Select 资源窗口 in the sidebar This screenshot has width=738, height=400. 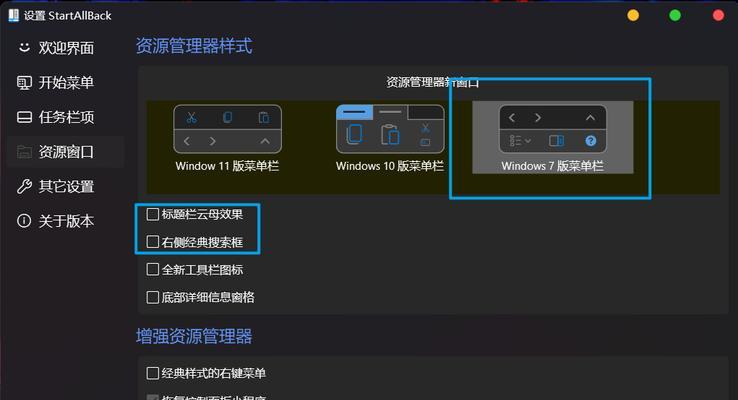coord(66,152)
